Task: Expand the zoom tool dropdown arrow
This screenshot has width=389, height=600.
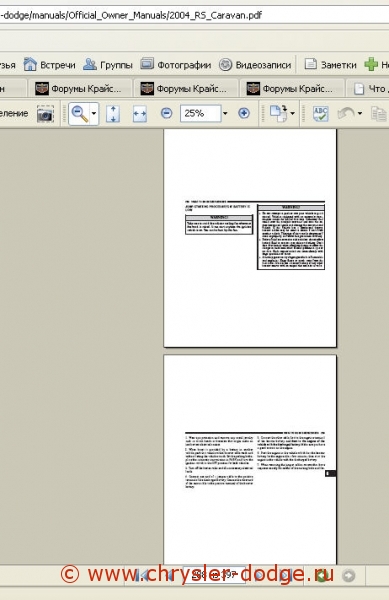Action: tap(94, 113)
